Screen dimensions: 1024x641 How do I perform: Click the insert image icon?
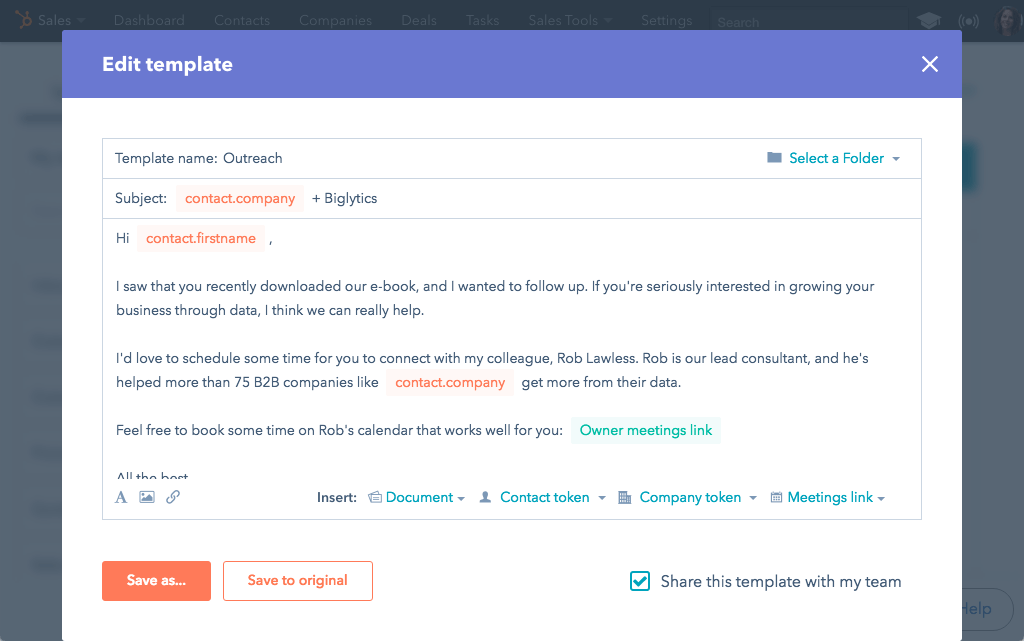point(146,496)
